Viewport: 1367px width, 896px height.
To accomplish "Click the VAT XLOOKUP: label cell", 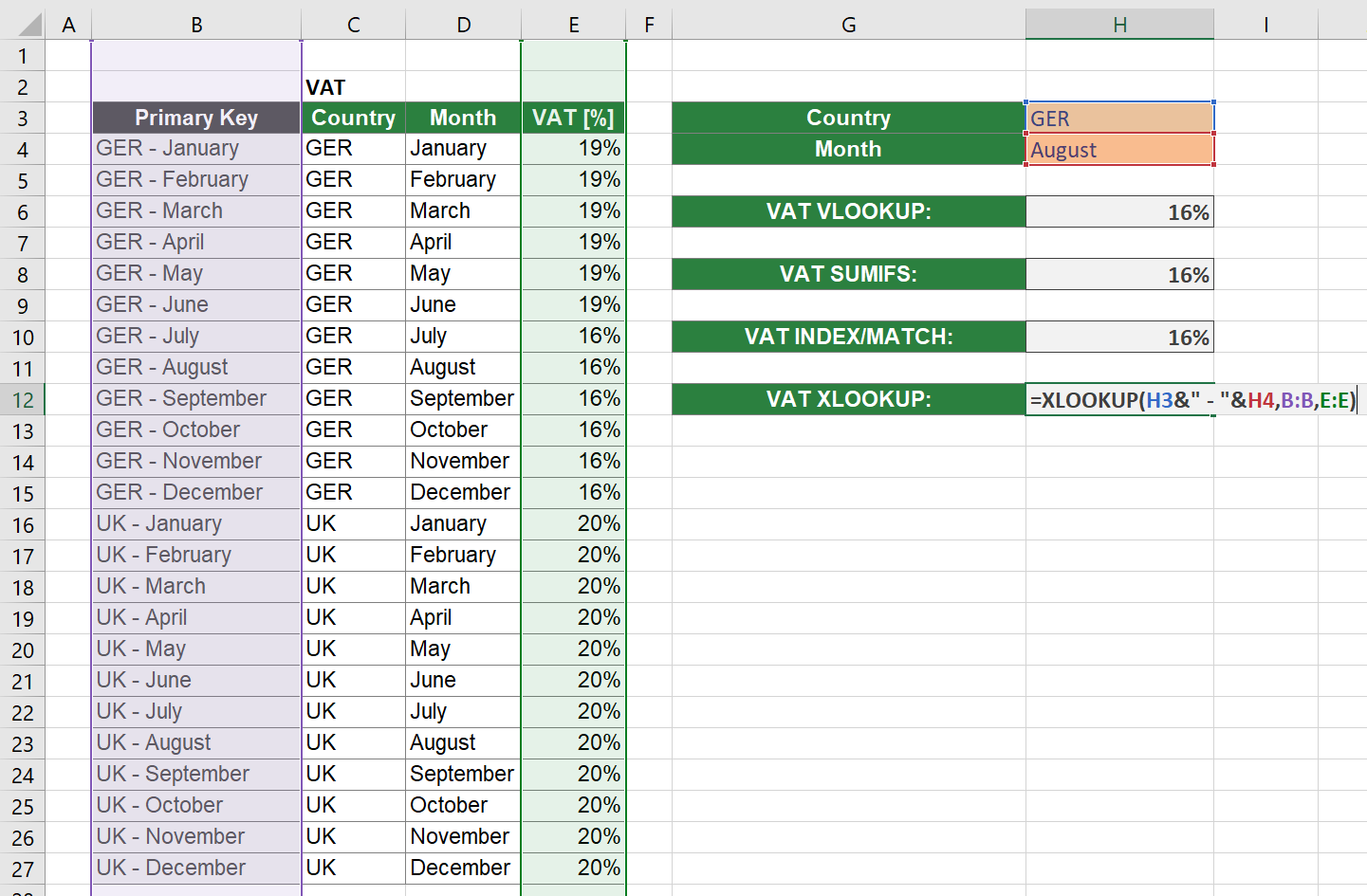I will tap(848, 399).
